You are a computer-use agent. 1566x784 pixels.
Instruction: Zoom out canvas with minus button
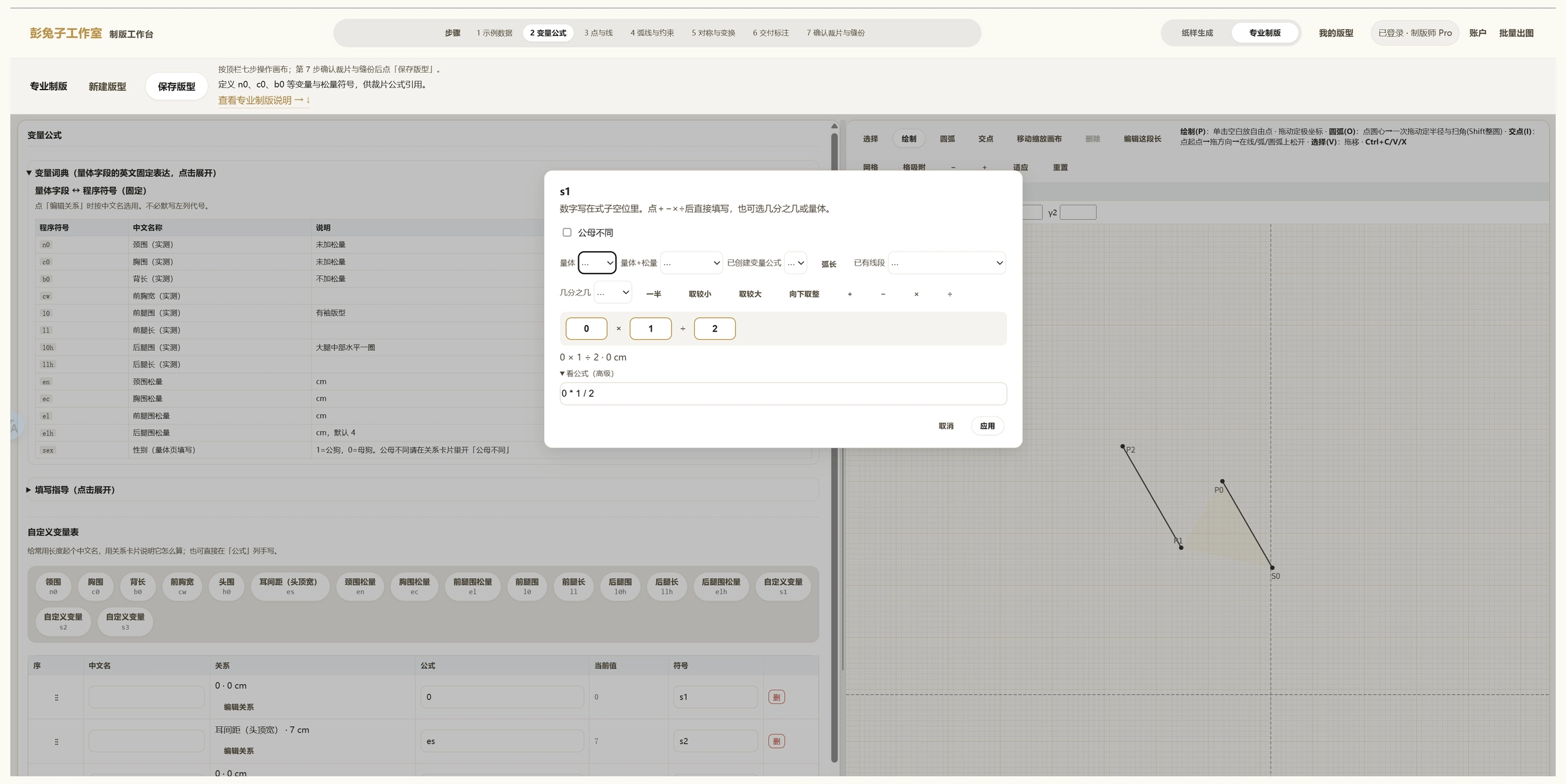953,167
